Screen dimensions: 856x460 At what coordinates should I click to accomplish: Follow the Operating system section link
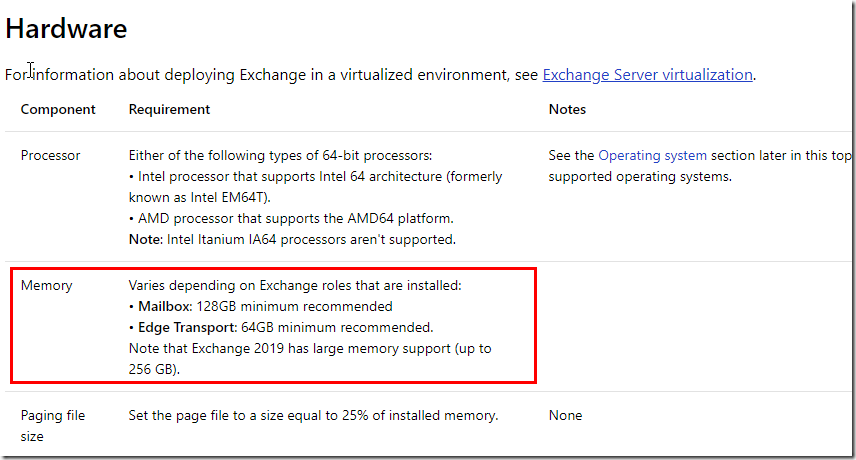click(x=652, y=156)
